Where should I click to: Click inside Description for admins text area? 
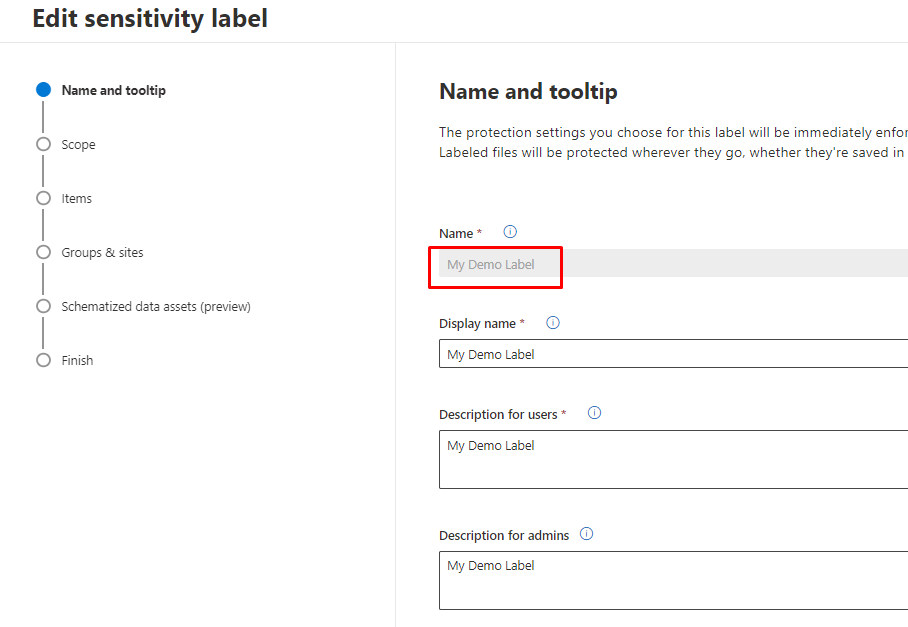click(x=670, y=580)
